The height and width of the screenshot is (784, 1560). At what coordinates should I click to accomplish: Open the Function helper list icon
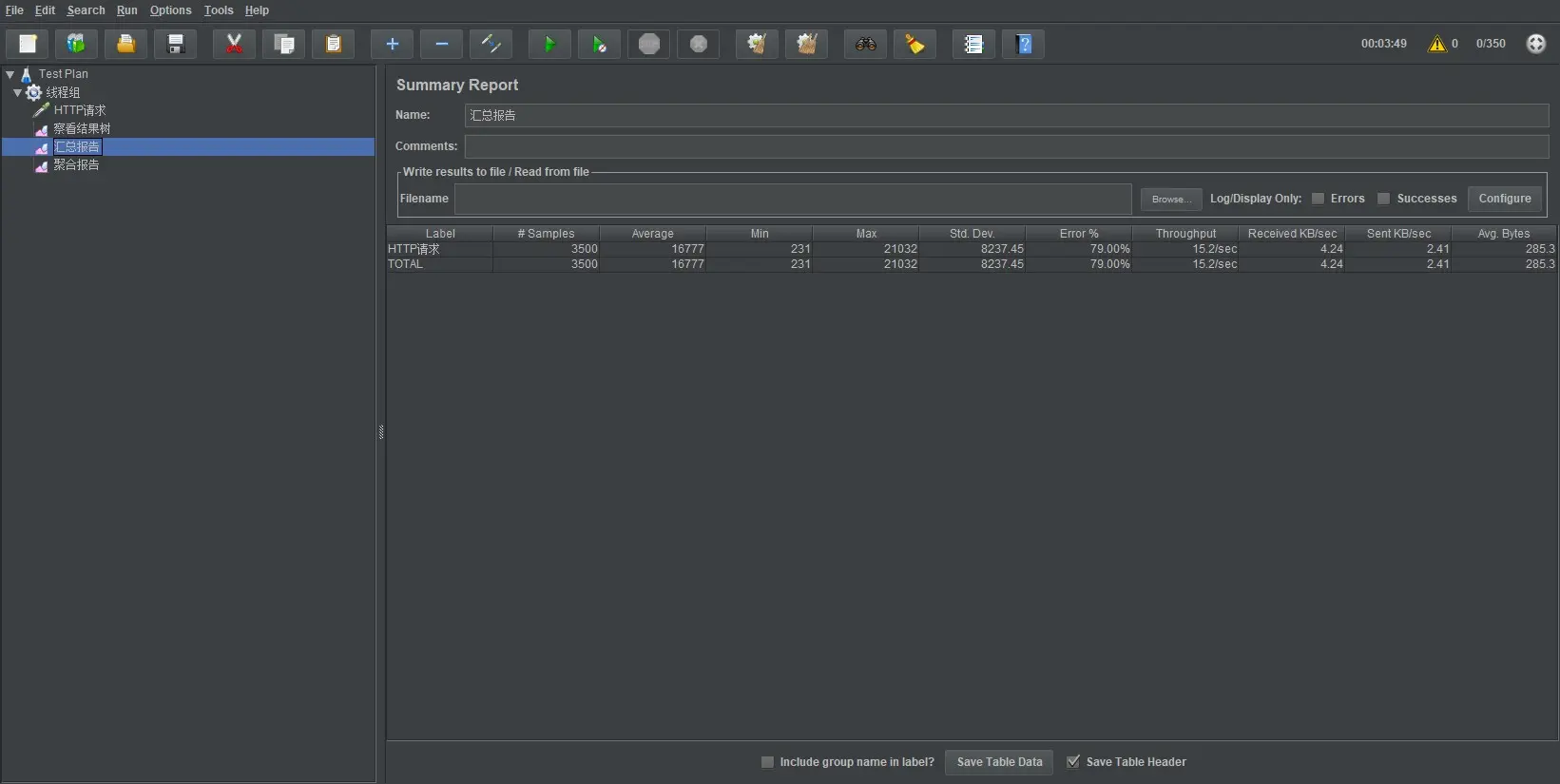pos(974,44)
